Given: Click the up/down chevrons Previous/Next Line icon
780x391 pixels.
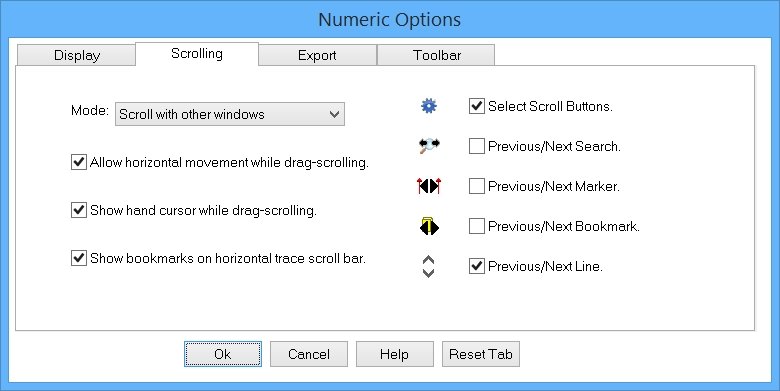Looking at the screenshot, I should click(x=428, y=267).
